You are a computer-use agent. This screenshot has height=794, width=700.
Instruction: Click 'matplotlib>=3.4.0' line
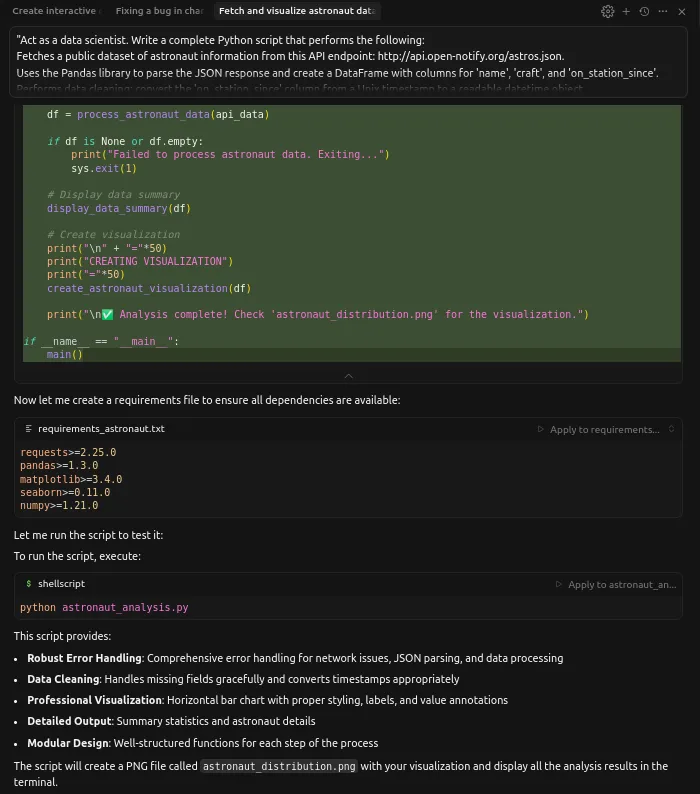(71, 479)
